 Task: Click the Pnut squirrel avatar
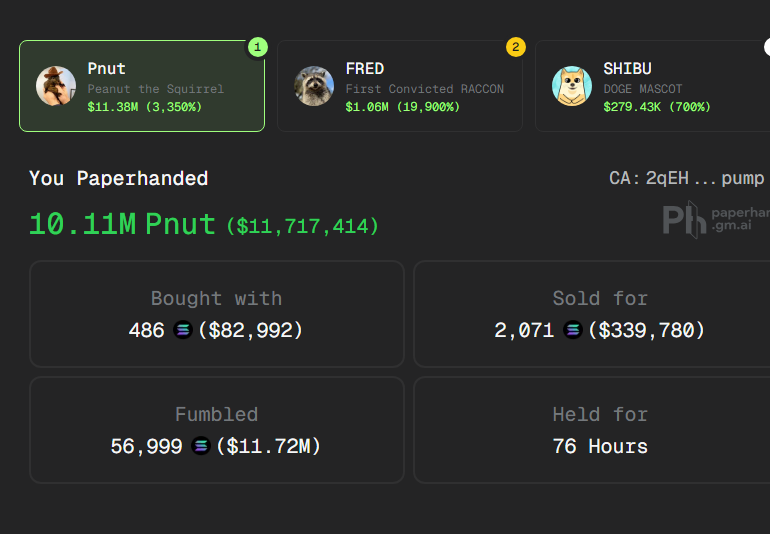point(56,86)
